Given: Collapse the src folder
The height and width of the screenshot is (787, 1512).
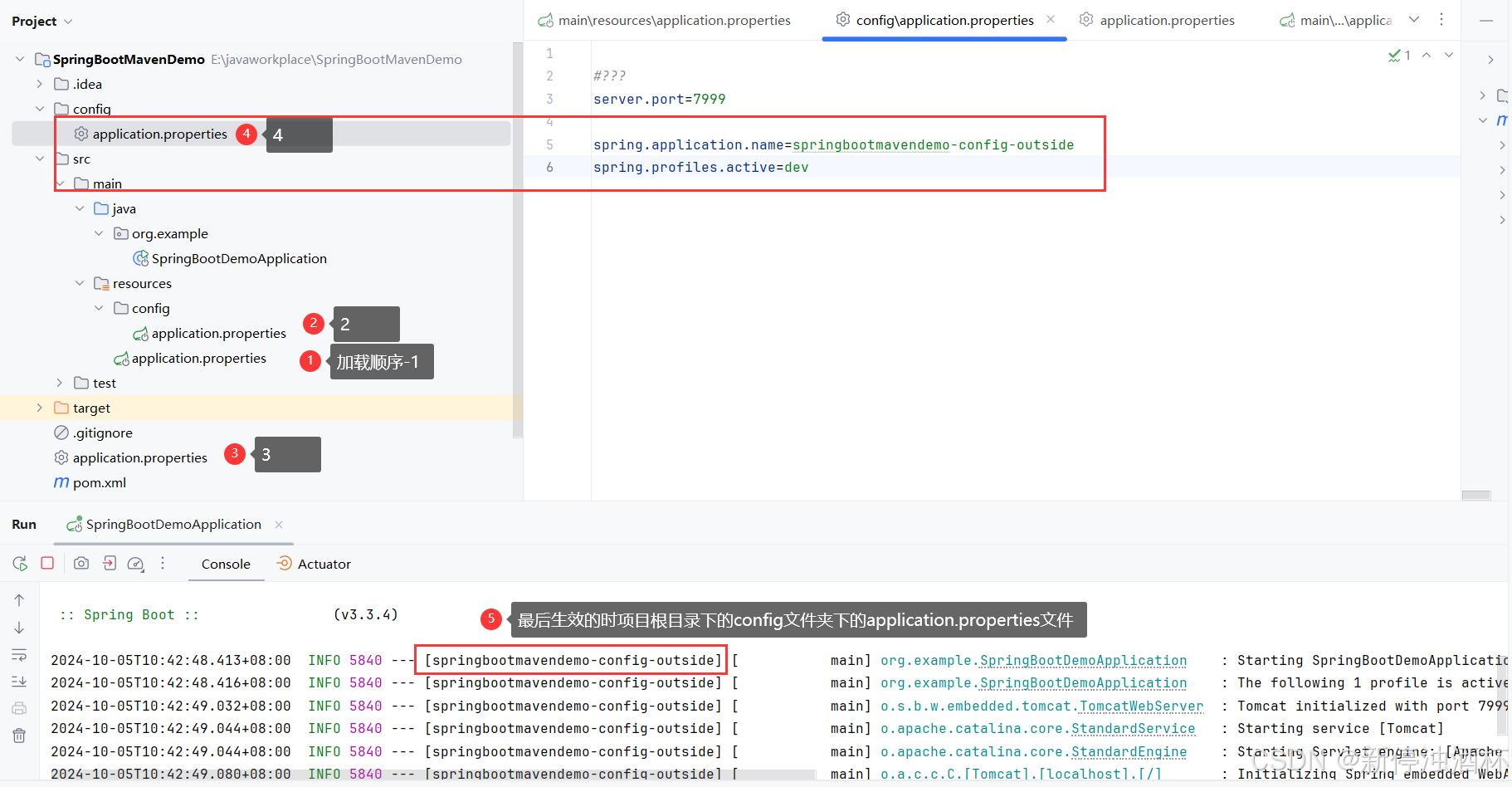Looking at the screenshot, I should point(39,159).
